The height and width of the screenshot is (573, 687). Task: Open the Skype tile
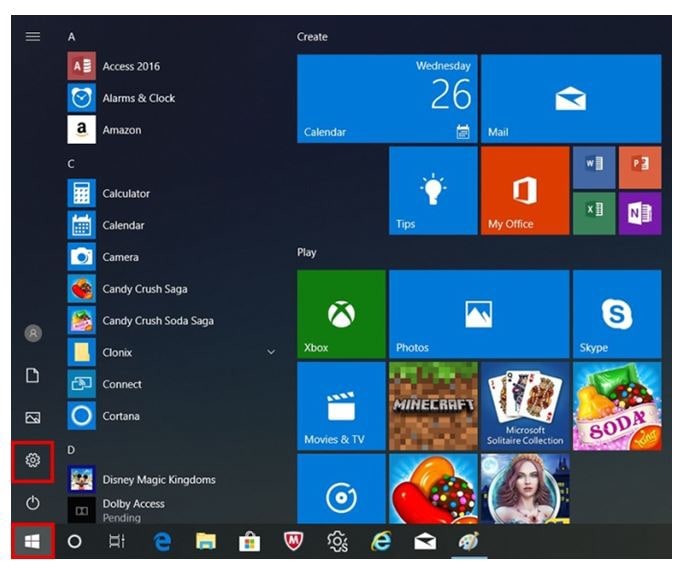617,314
